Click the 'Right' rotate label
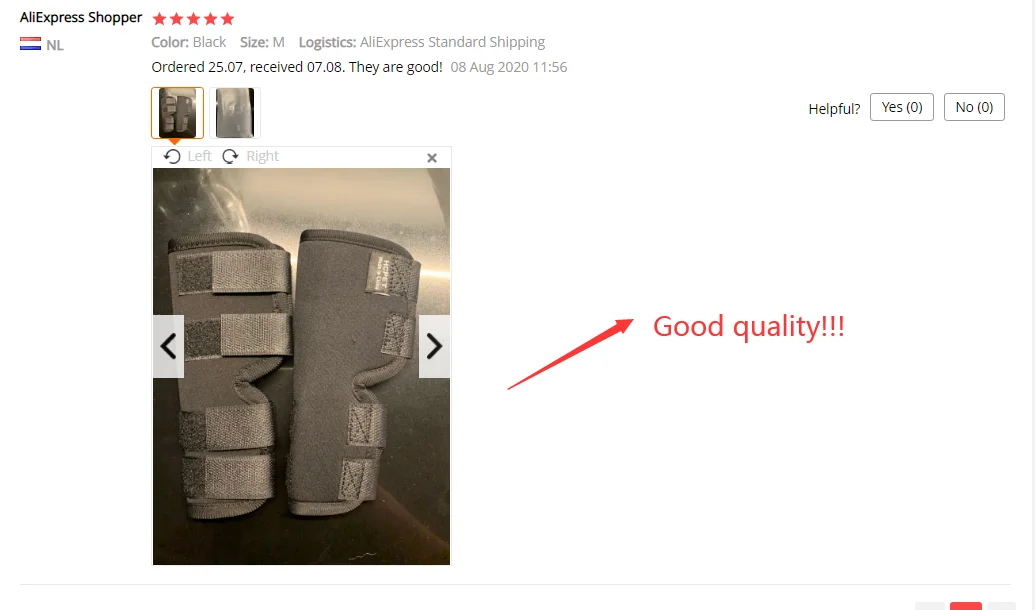Viewport: 1035px width, 610px height. click(262, 156)
